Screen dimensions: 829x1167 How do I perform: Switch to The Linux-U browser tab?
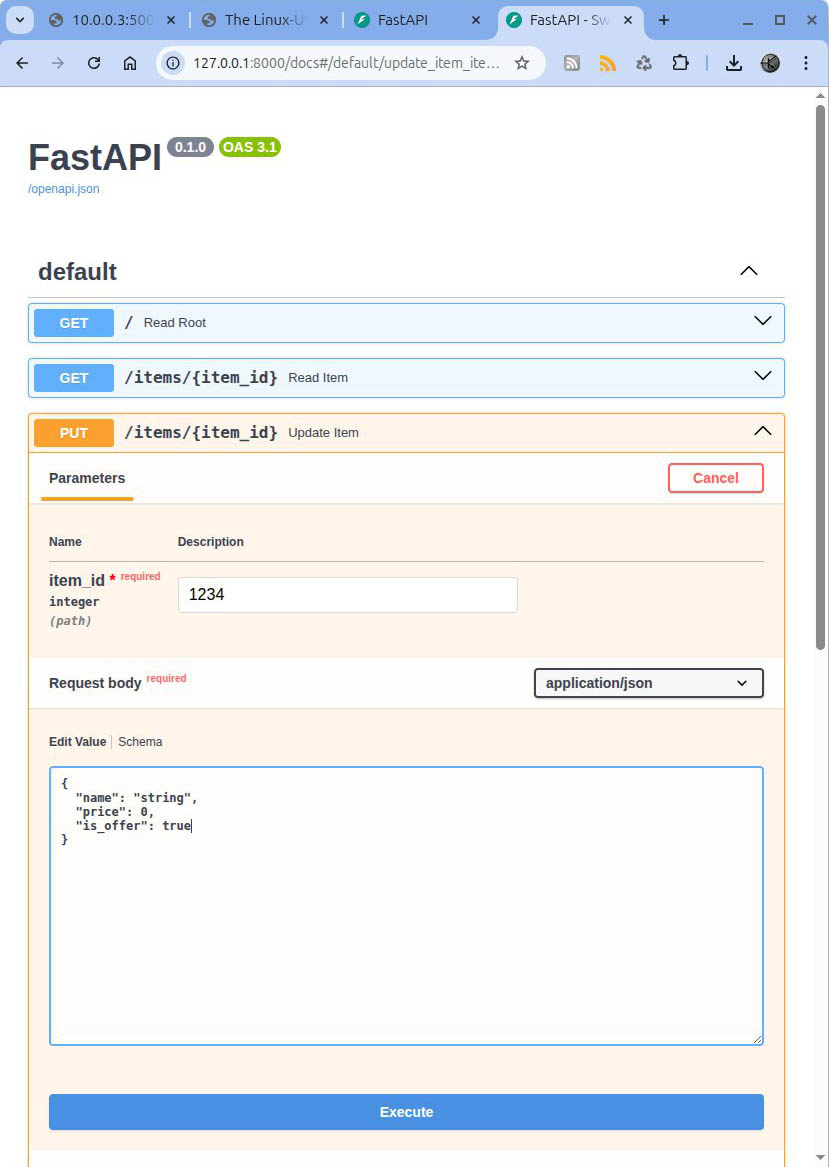coord(262,20)
